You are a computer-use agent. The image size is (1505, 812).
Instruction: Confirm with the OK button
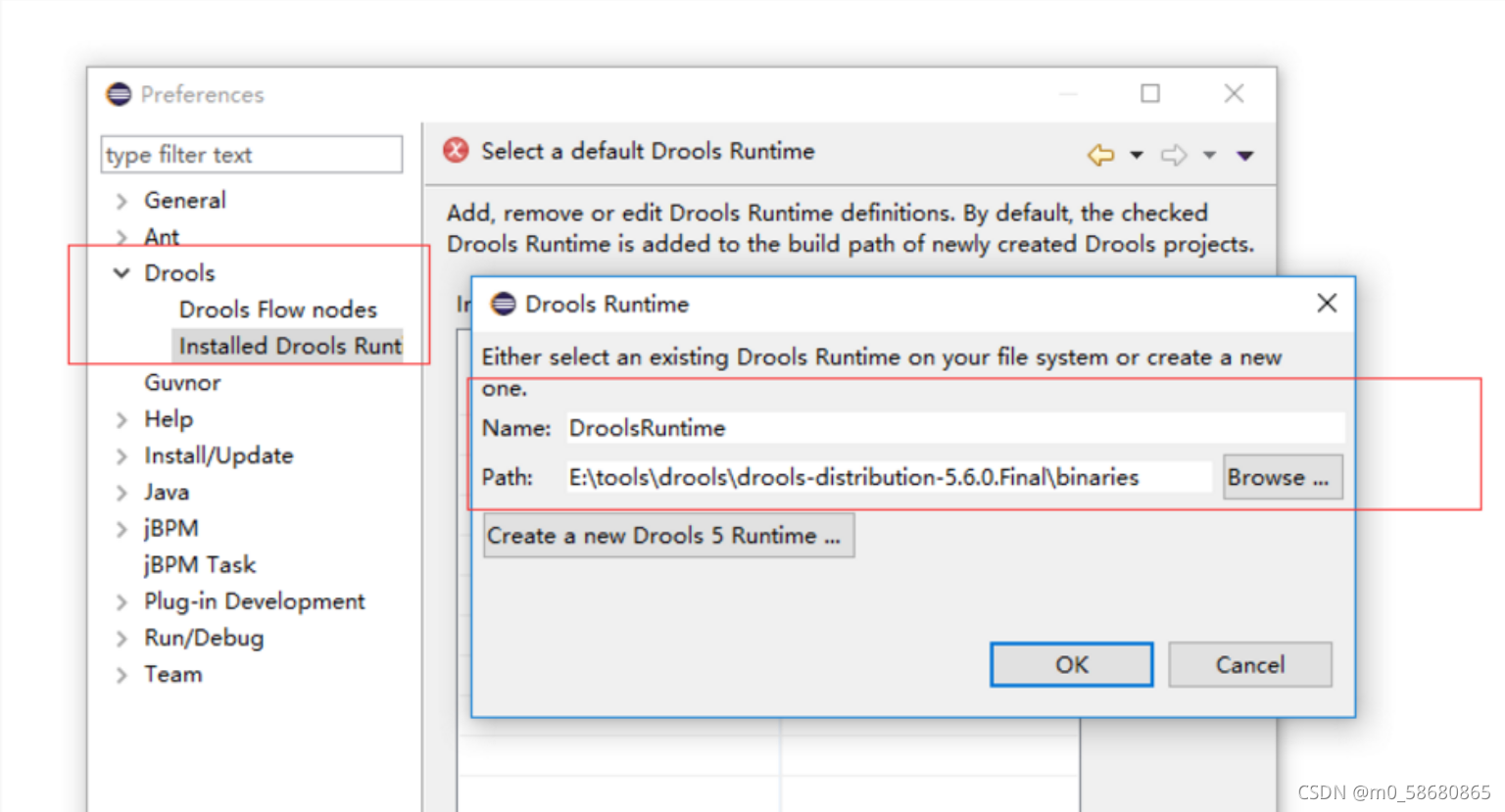(1072, 665)
